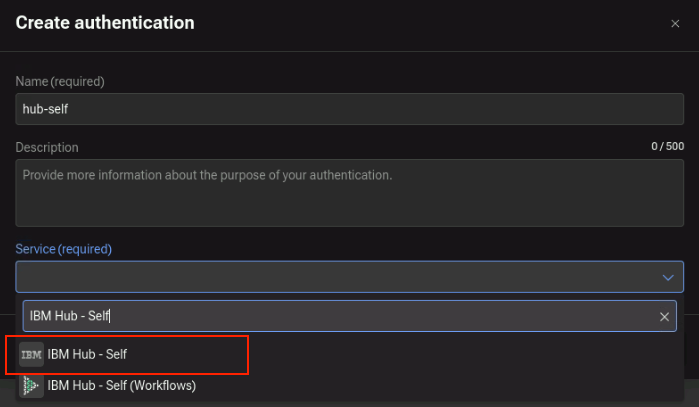Click the divider line below the dialog header
The height and width of the screenshot is (407, 699).
point(350,51)
